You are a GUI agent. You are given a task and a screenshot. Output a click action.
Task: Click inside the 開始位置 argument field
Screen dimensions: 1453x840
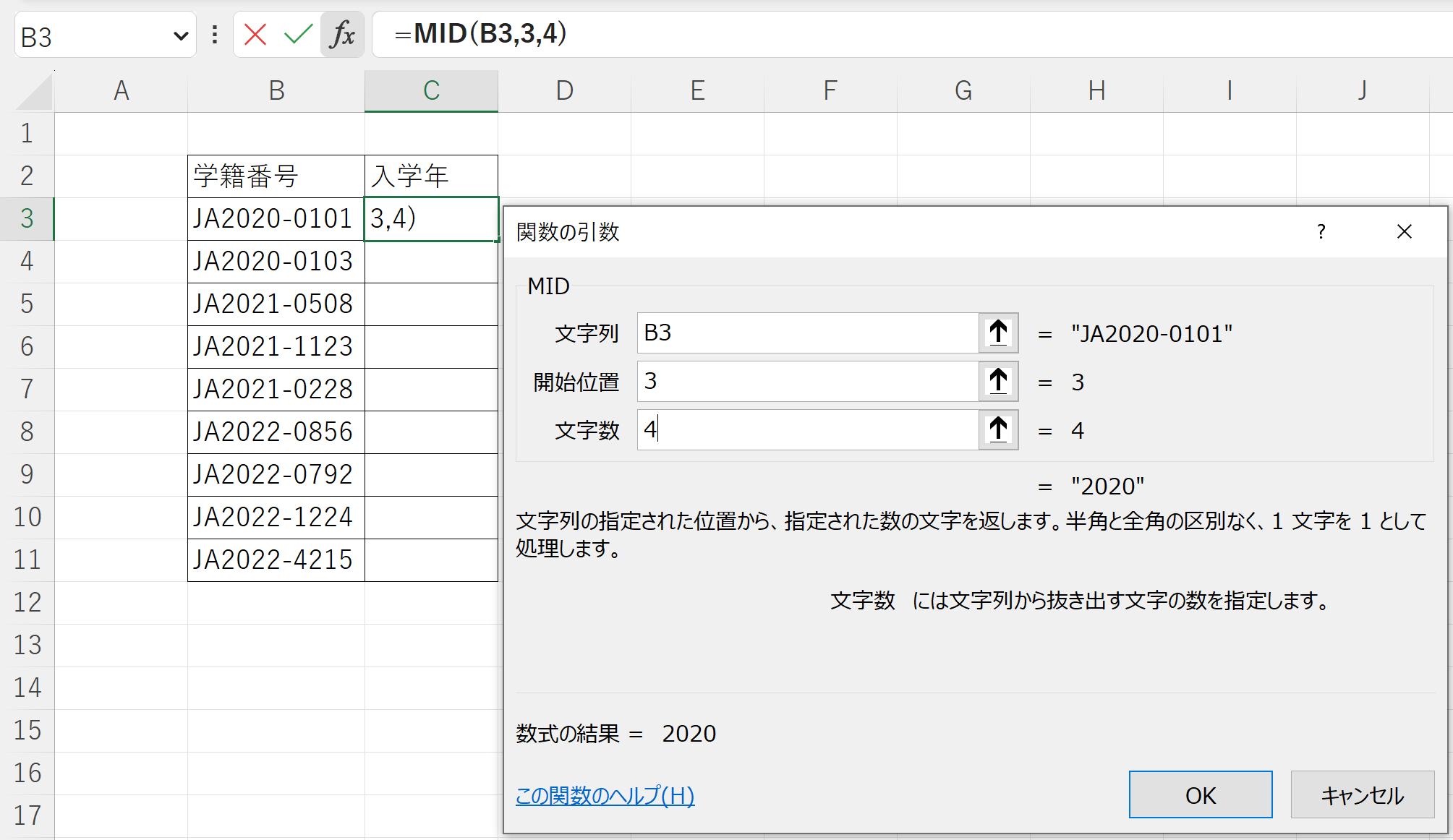(803, 382)
